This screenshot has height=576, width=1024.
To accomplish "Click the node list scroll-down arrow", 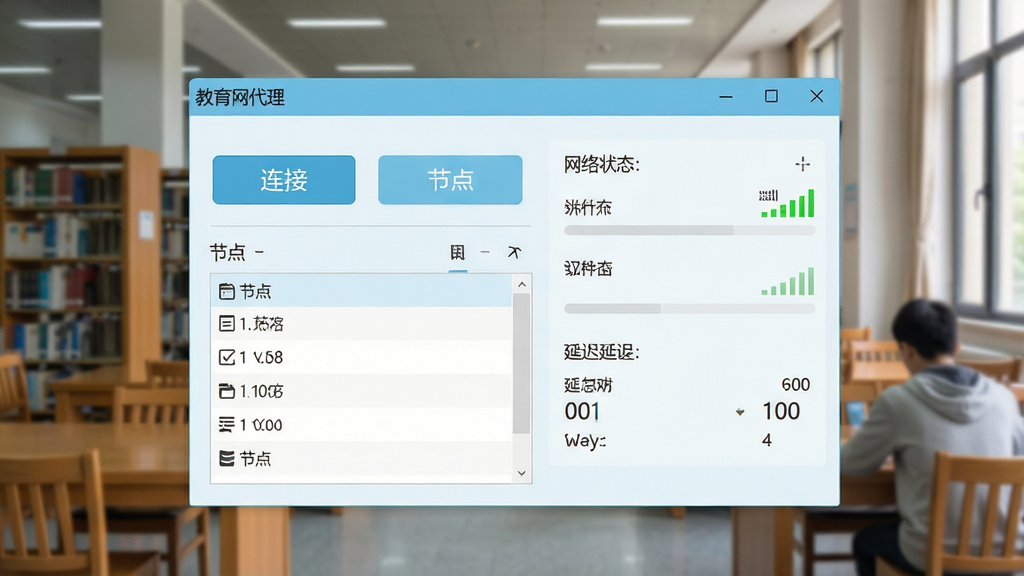I will 521,473.
